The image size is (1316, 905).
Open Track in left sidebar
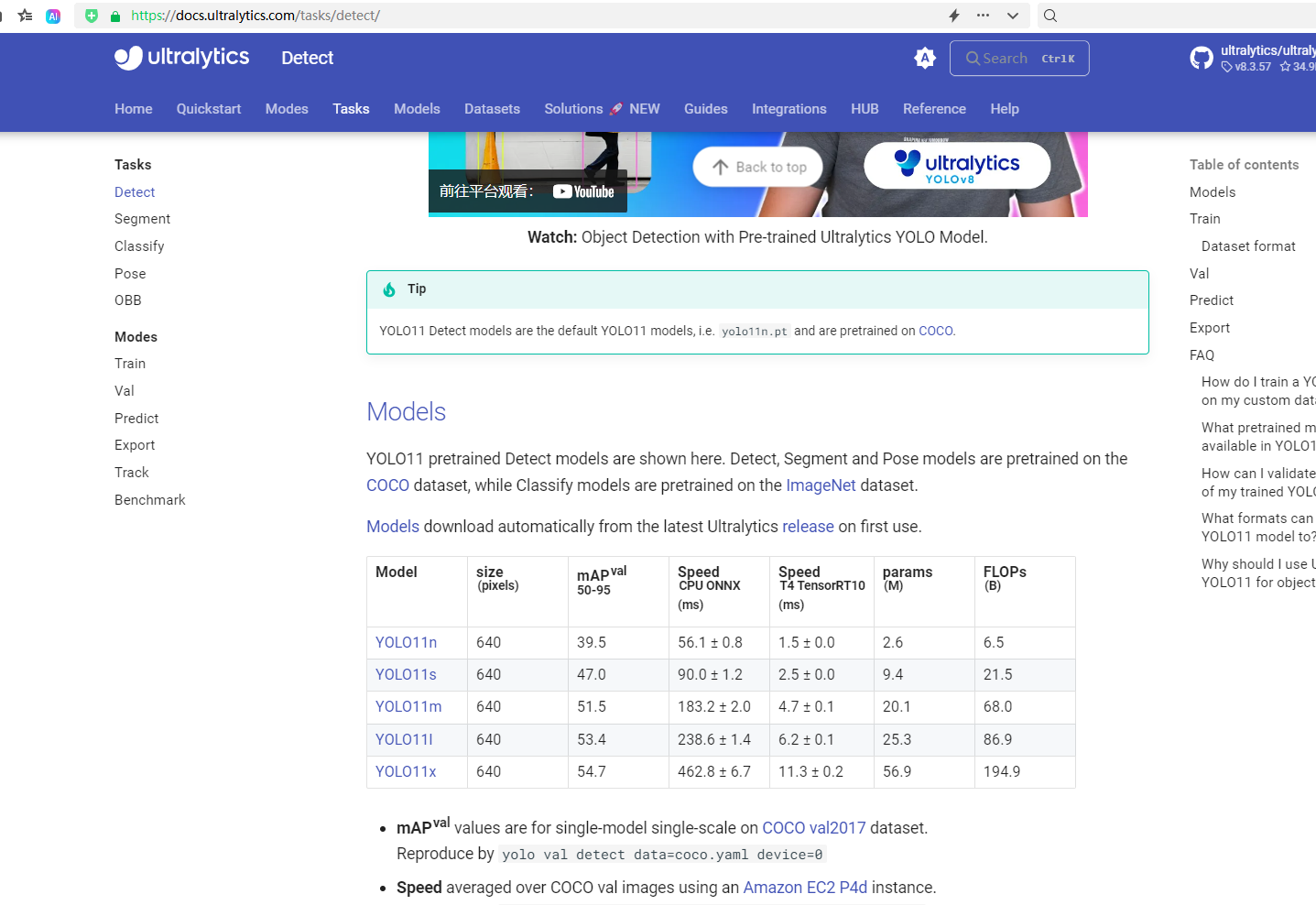tap(132, 473)
